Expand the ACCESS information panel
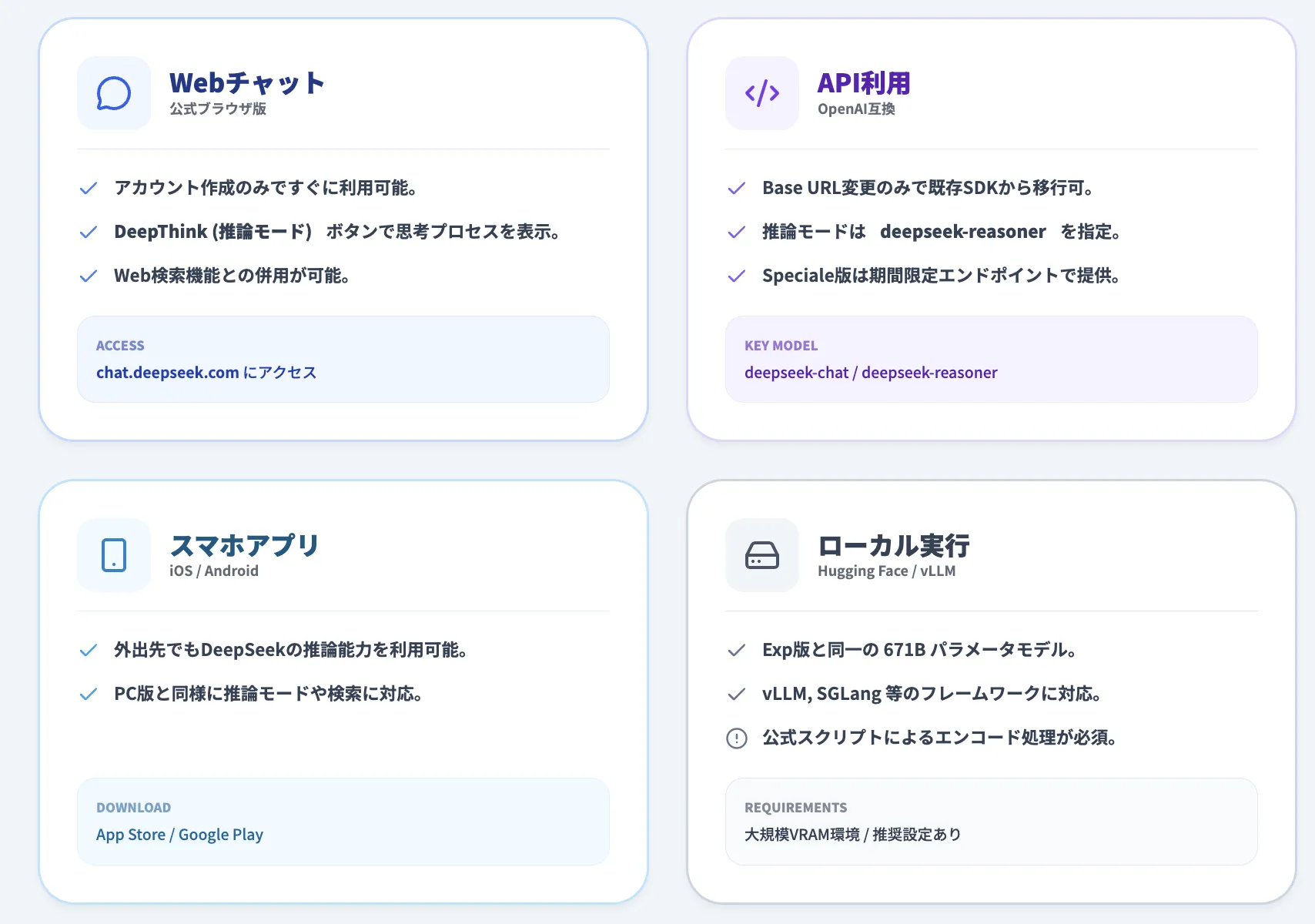 coord(343,359)
